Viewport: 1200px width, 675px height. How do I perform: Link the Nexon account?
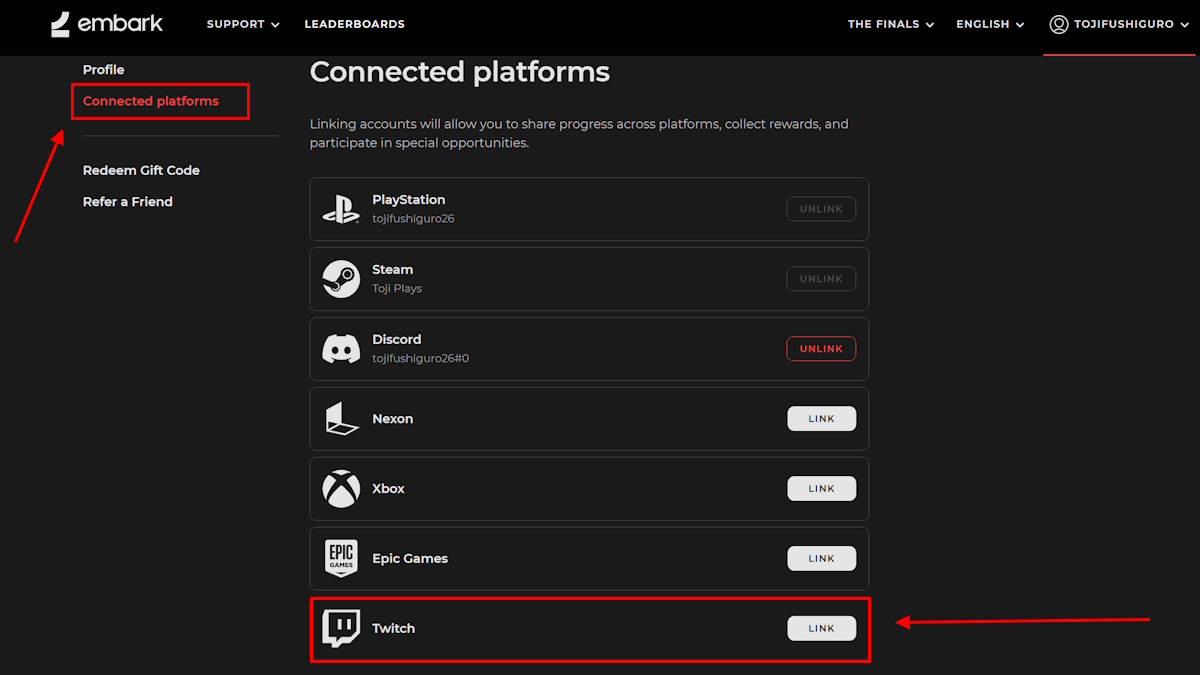coord(821,419)
